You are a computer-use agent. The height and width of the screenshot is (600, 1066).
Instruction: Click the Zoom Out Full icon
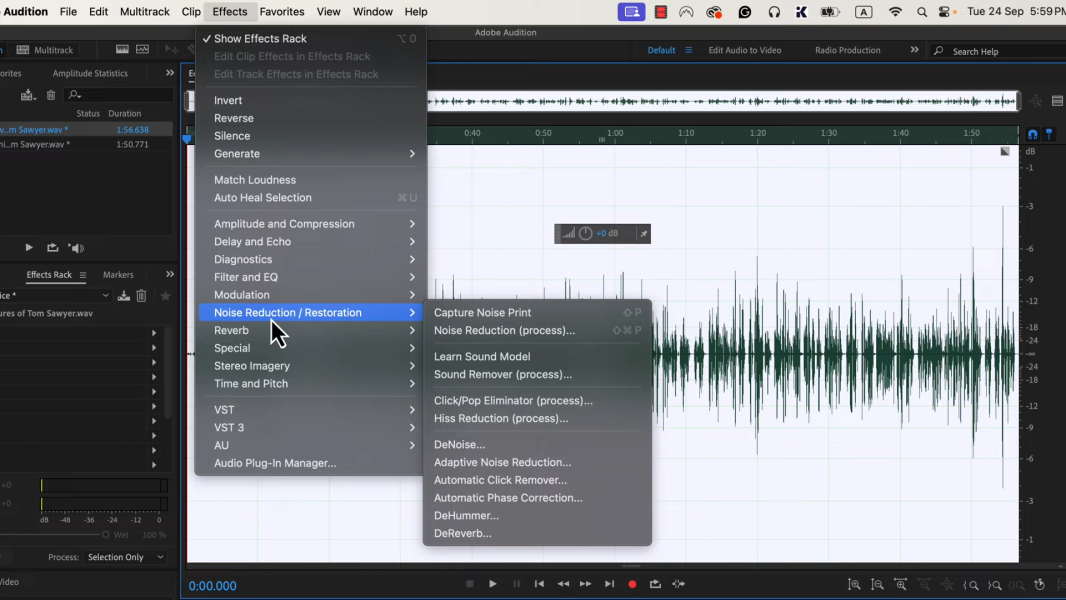(946, 584)
